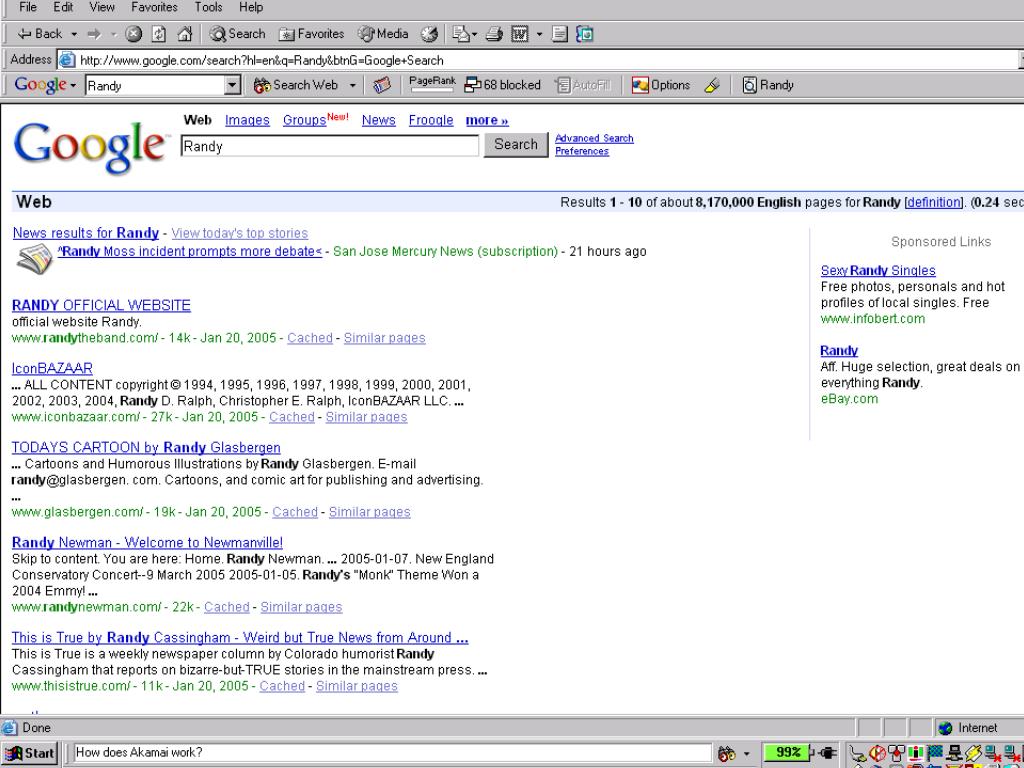Viewport: 1024px width, 768px height.
Task: Open the File menu
Action: coord(28,7)
